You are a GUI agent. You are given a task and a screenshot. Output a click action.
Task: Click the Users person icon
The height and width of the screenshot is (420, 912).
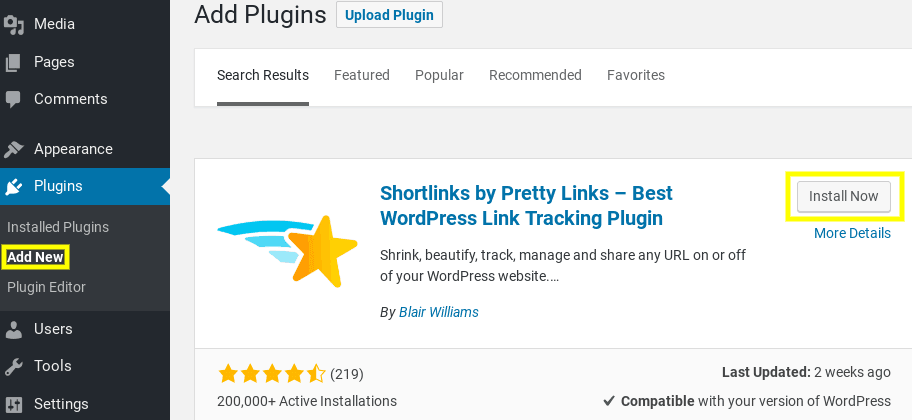pos(13,329)
